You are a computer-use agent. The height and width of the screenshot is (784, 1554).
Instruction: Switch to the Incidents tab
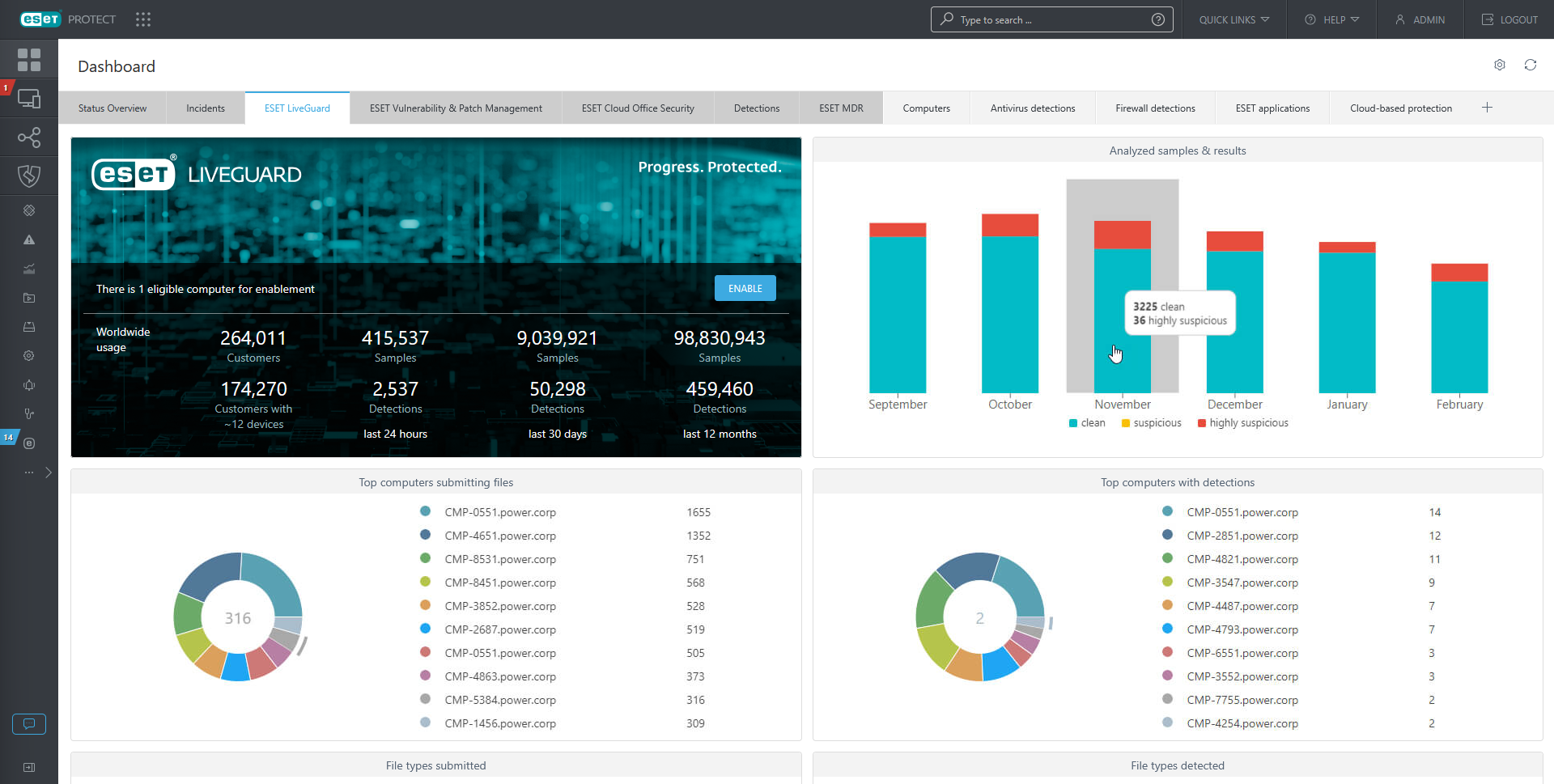pyautogui.click(x=206, y=108)
